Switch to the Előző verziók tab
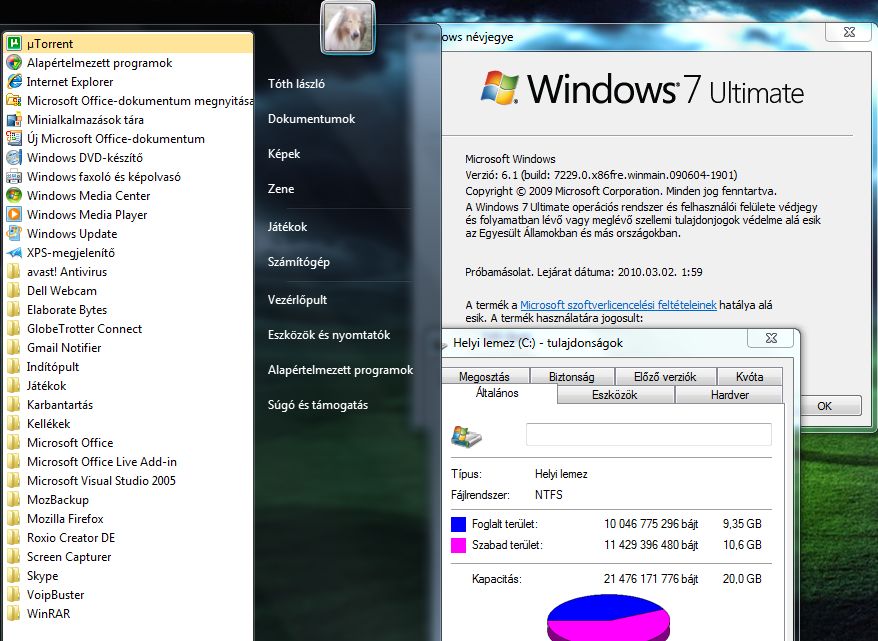 665,377
